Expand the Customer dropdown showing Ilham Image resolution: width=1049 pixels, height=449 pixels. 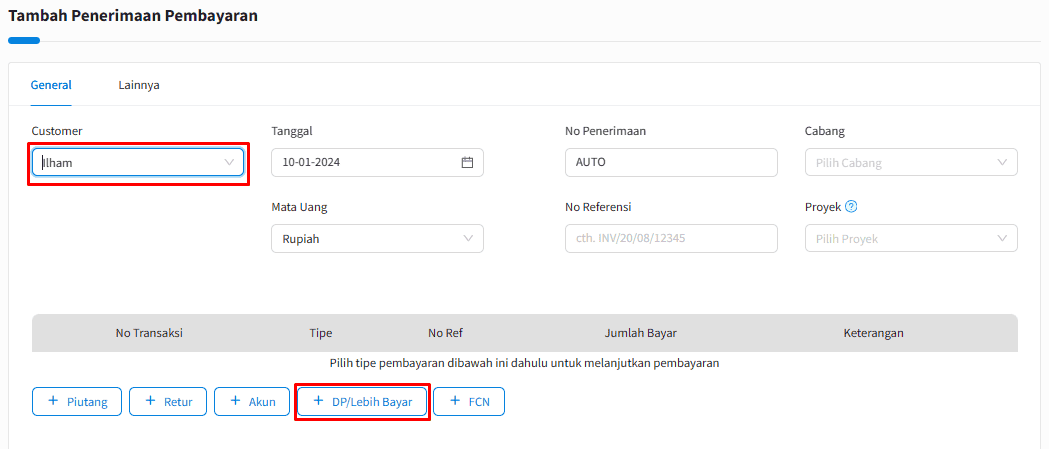tap(138, 163)
